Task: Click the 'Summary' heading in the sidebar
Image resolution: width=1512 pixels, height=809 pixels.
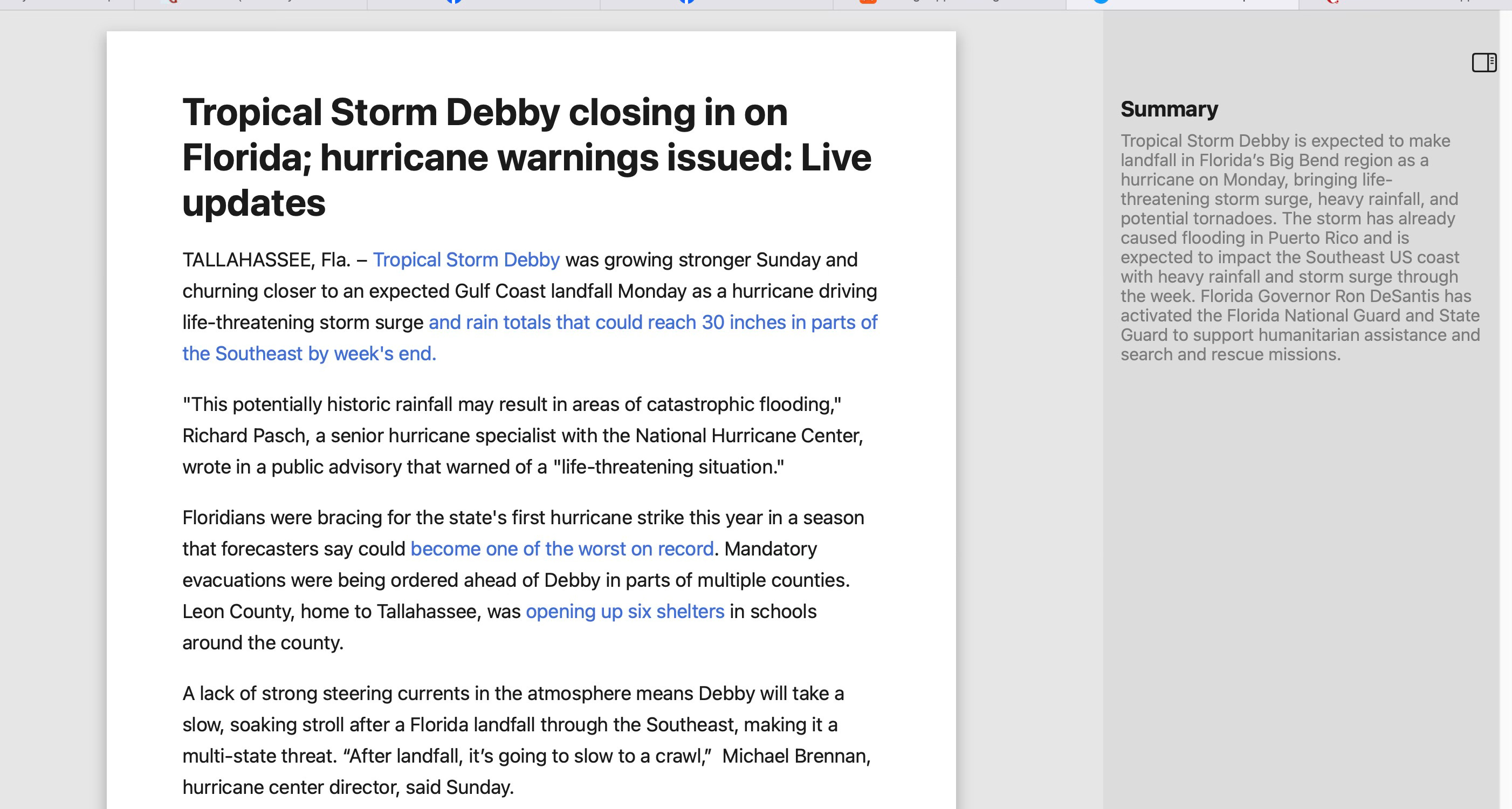Action: pyautogui.click(x=1169, y=109)
